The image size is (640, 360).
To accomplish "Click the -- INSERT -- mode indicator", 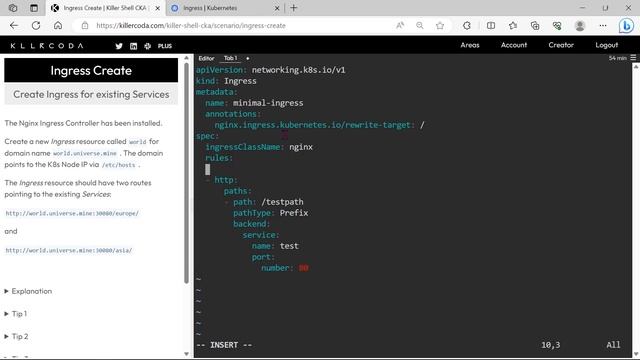I will [x=224, y=345].
